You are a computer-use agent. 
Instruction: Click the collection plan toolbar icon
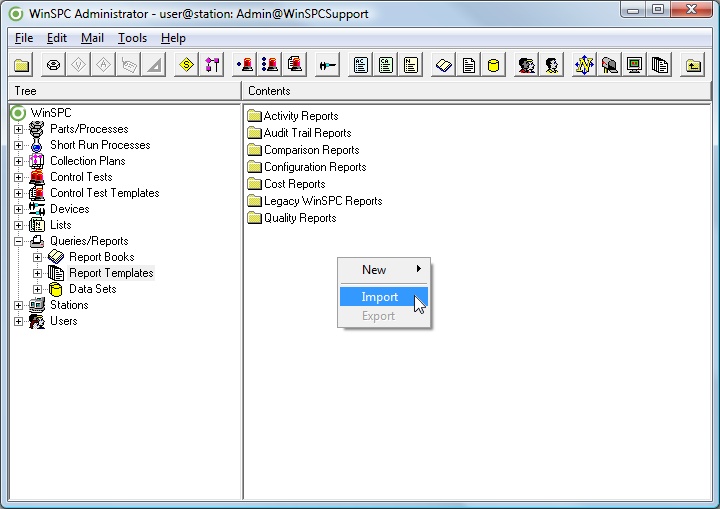(x=212, y=65)
